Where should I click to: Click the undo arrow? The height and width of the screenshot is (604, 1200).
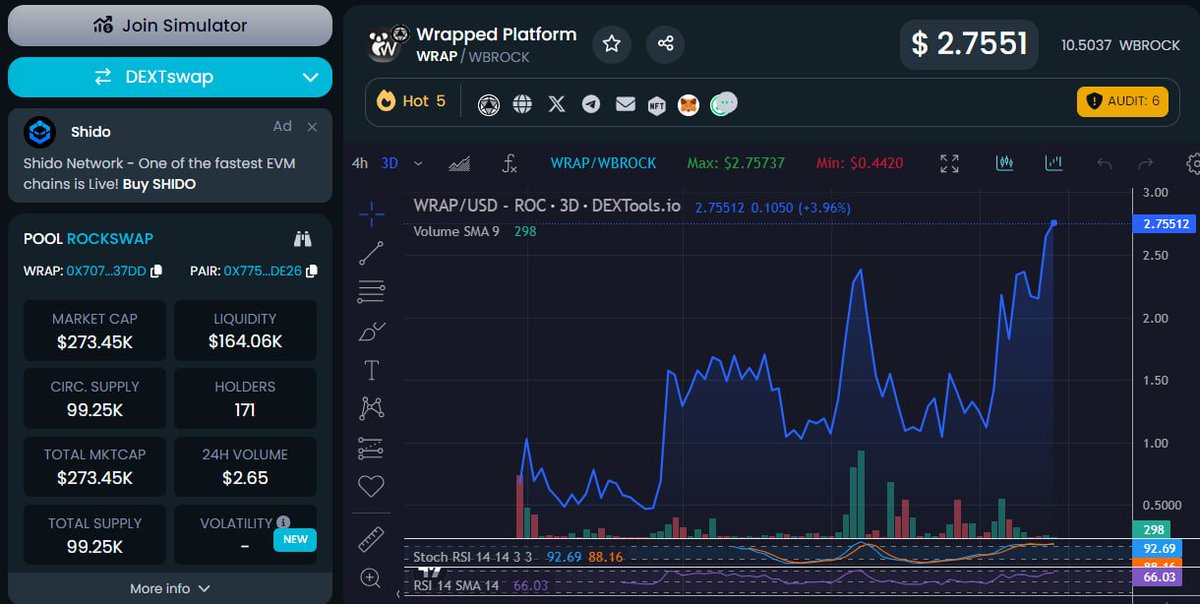(1104, 163)
